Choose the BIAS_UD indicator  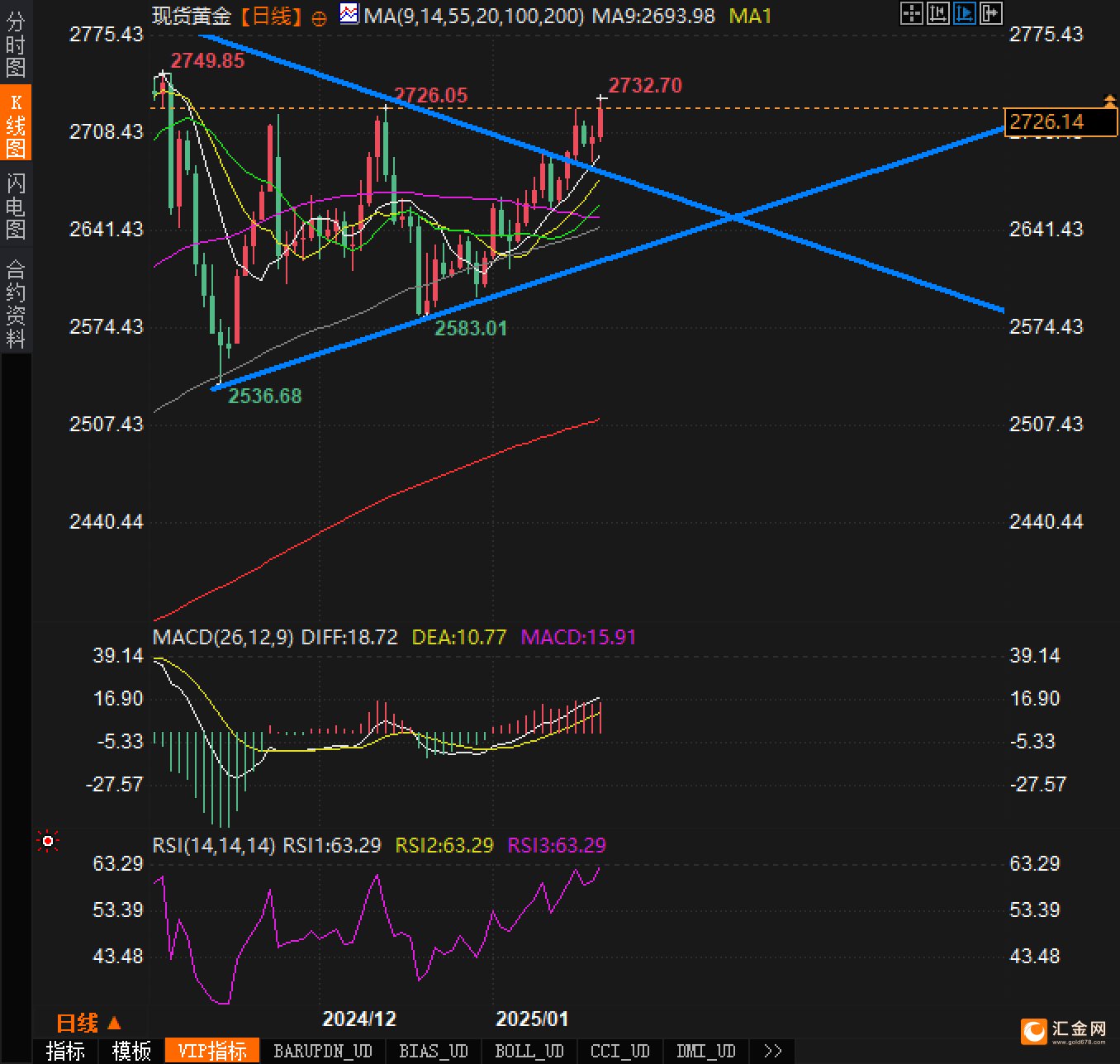point(434,1051)
